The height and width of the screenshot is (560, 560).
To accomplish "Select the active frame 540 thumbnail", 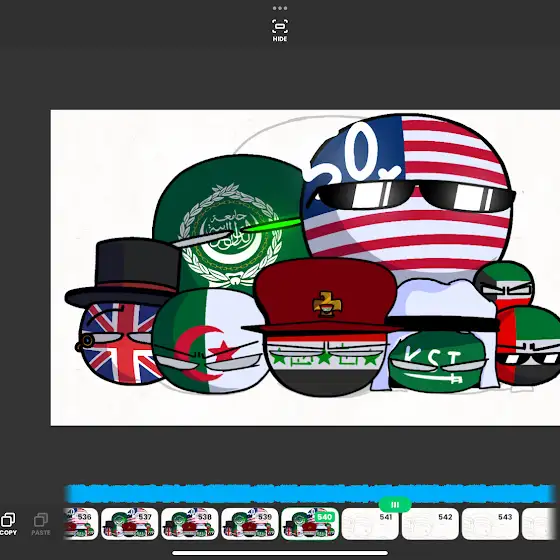I will (310, 524).
